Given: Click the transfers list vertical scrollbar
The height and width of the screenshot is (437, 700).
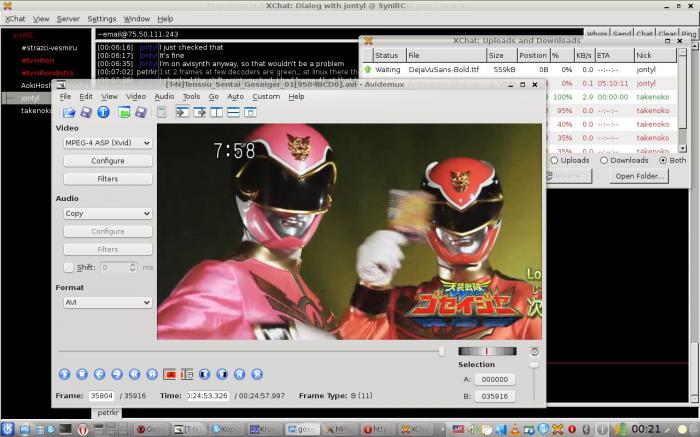Looking at the screenshot, I should [x=682, y=100].
